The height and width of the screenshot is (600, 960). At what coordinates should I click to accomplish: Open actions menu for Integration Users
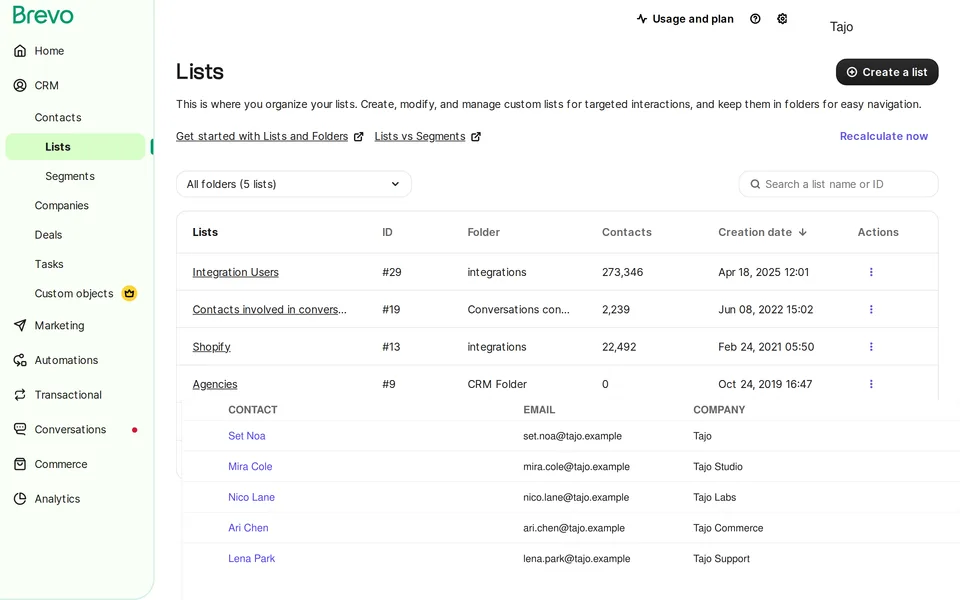[871, 272]
